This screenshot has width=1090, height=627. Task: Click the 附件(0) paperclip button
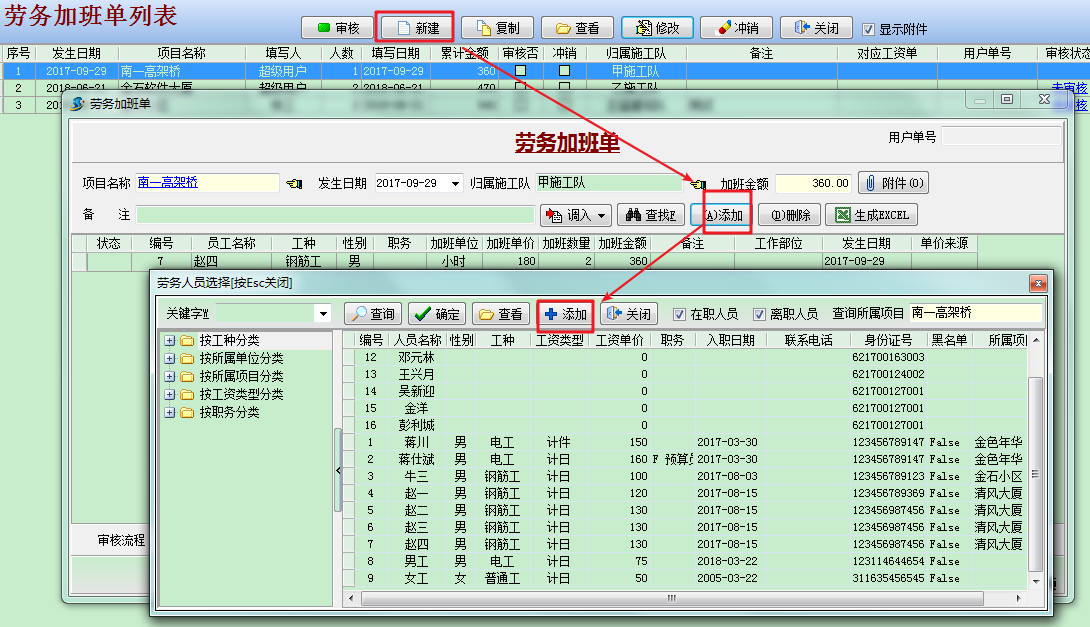click(893, 183)
